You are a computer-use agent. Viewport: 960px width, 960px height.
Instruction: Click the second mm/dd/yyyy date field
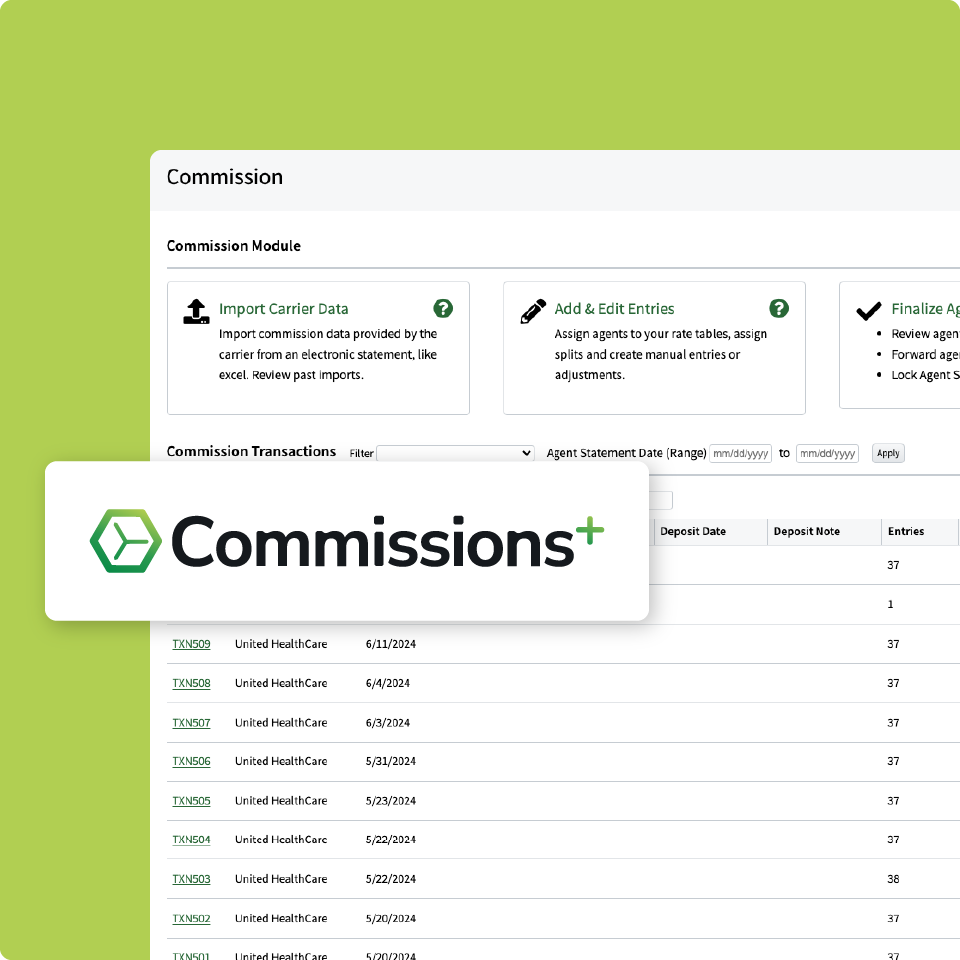[x=827, y=453]
